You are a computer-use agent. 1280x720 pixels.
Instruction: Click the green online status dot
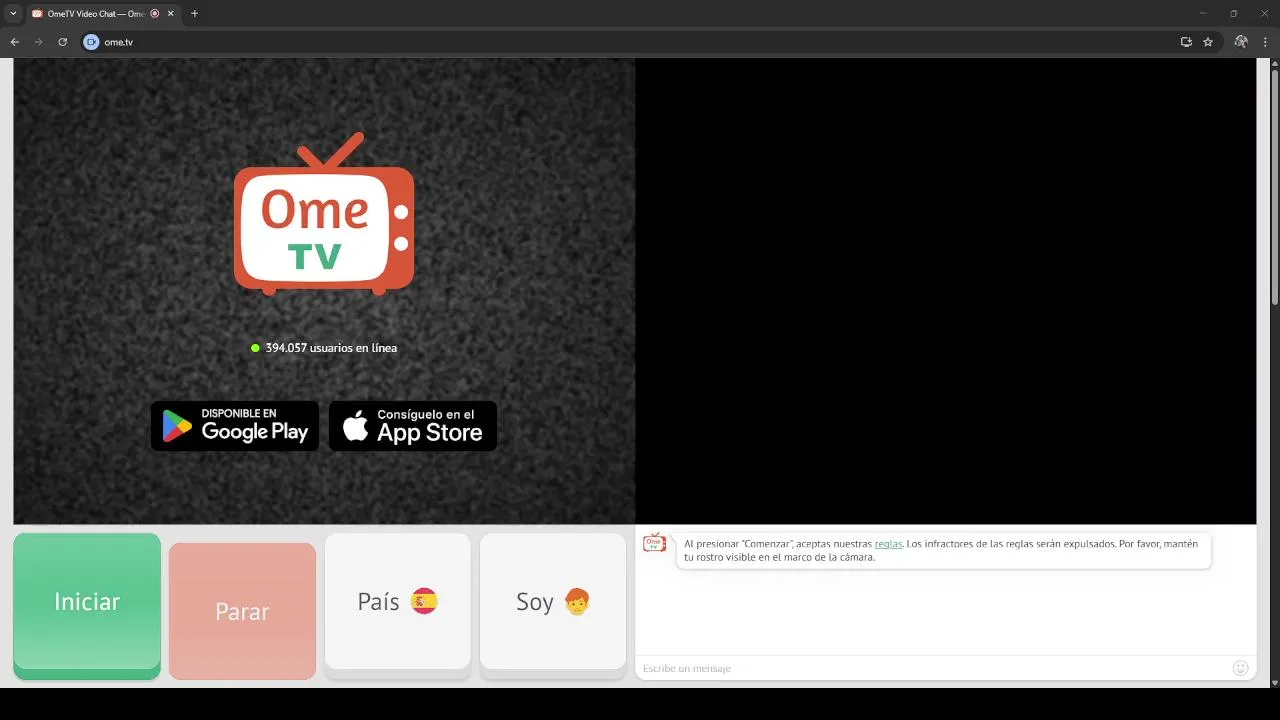(256, 348)
